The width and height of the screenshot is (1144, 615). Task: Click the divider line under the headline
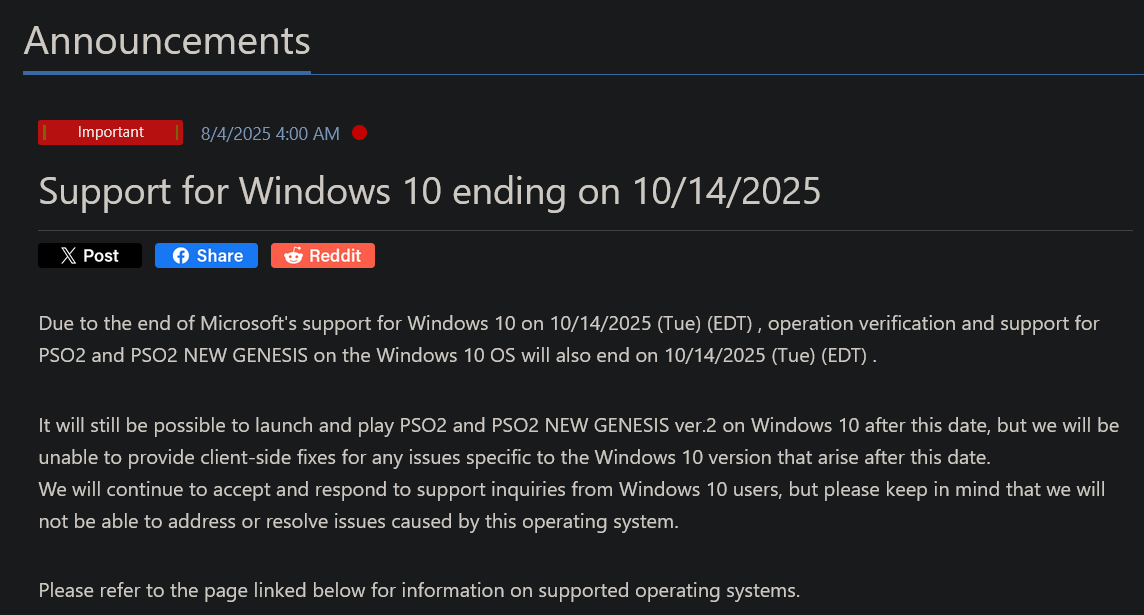(x=585, y=231)
